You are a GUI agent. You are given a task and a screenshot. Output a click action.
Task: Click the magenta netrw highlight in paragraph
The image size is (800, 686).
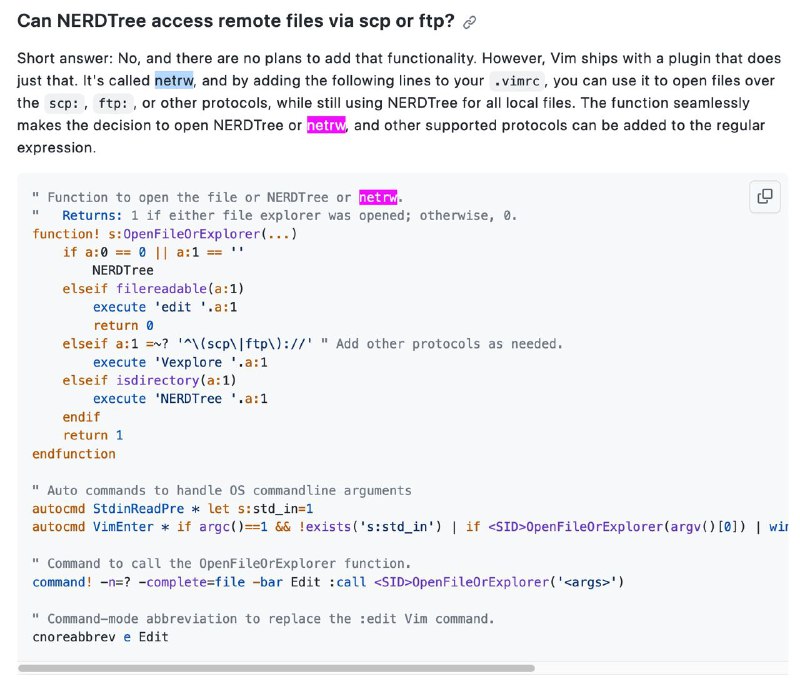(327, 125)
